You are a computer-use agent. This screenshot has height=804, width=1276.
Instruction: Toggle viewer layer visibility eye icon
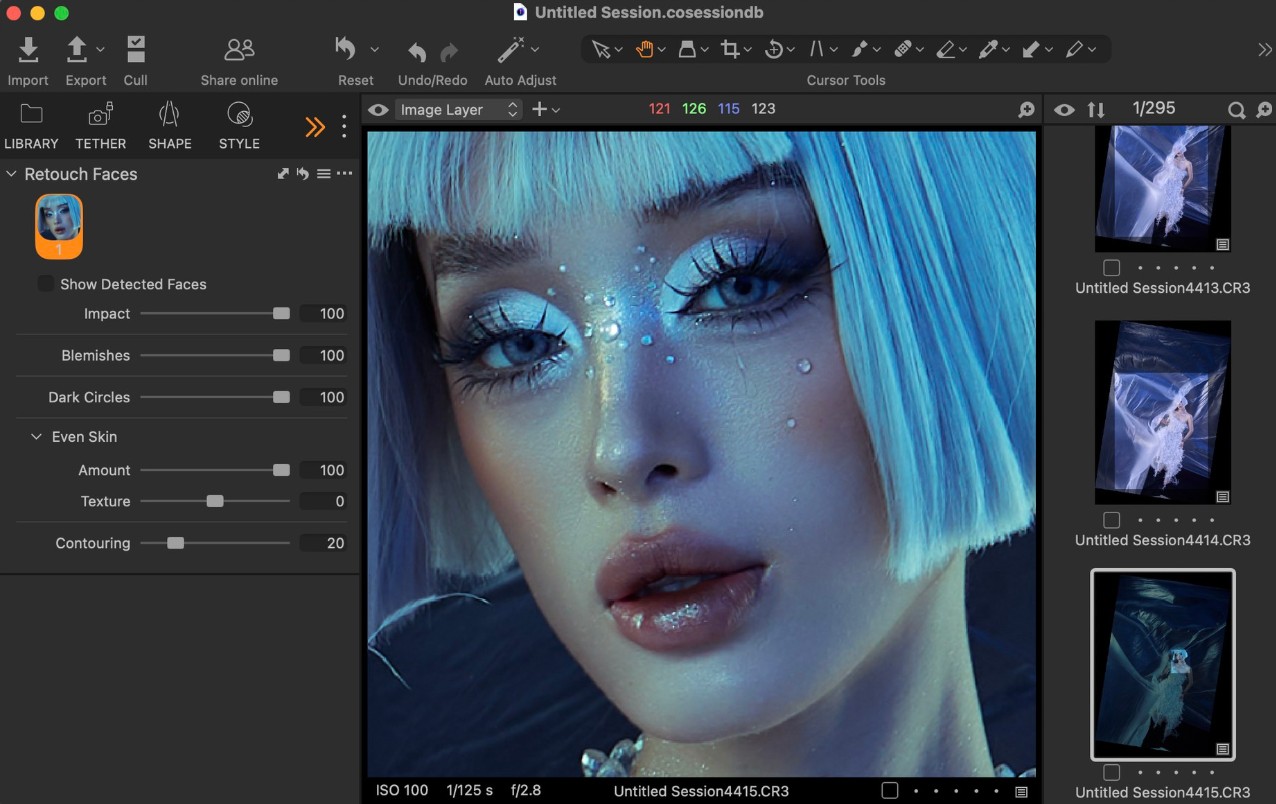coord(378,110)
